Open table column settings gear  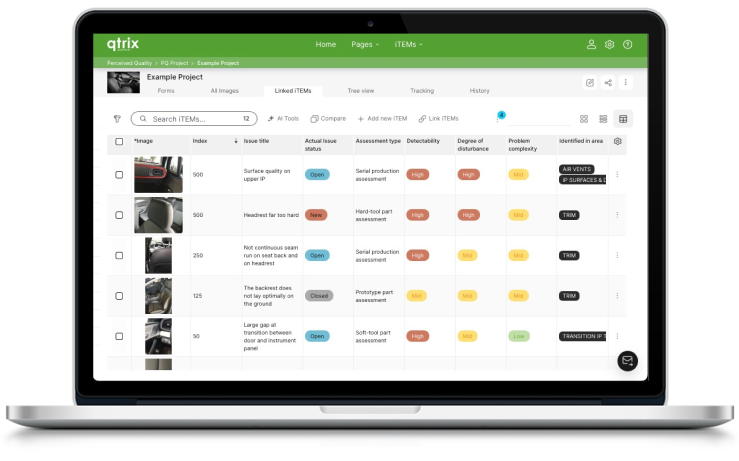pyautogui.click(x=618, y=141)
